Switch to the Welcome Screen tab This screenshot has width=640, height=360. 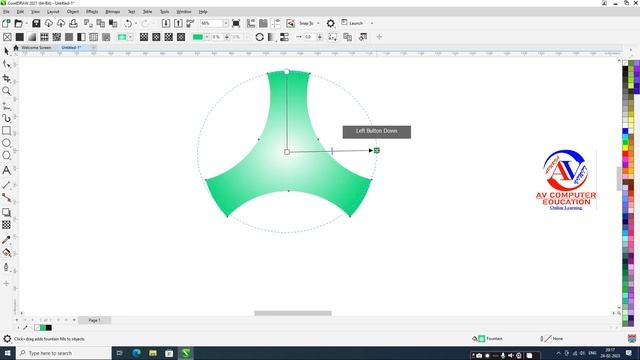36,48
